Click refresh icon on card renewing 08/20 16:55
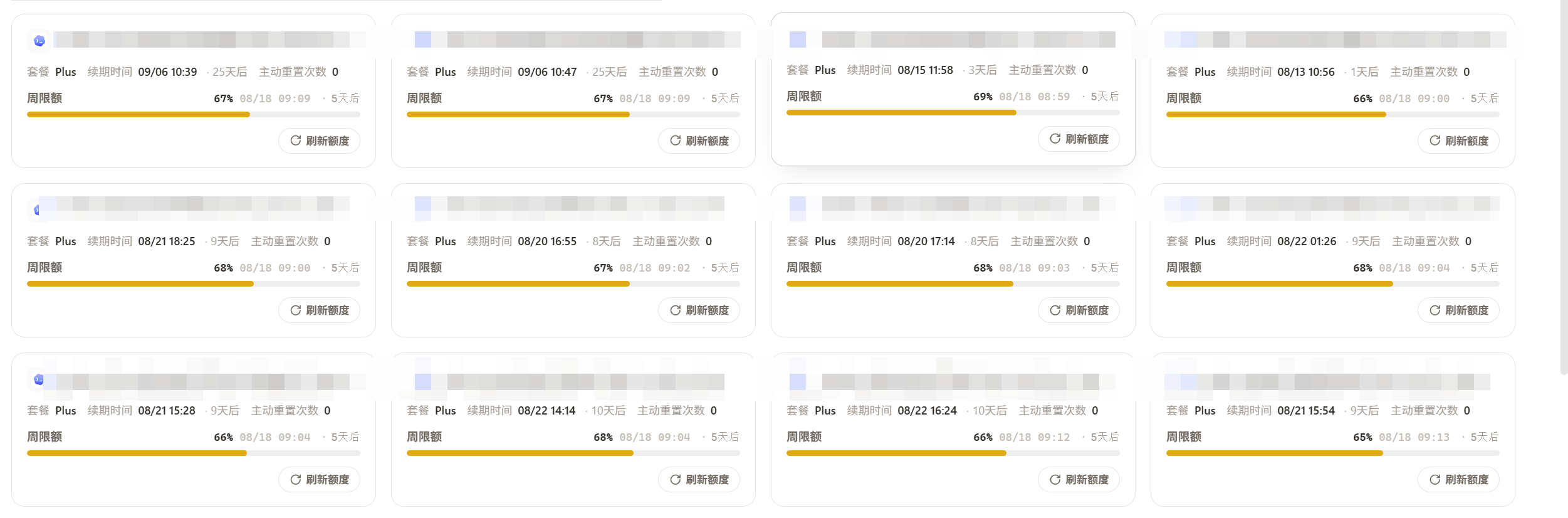 point(675,310)
